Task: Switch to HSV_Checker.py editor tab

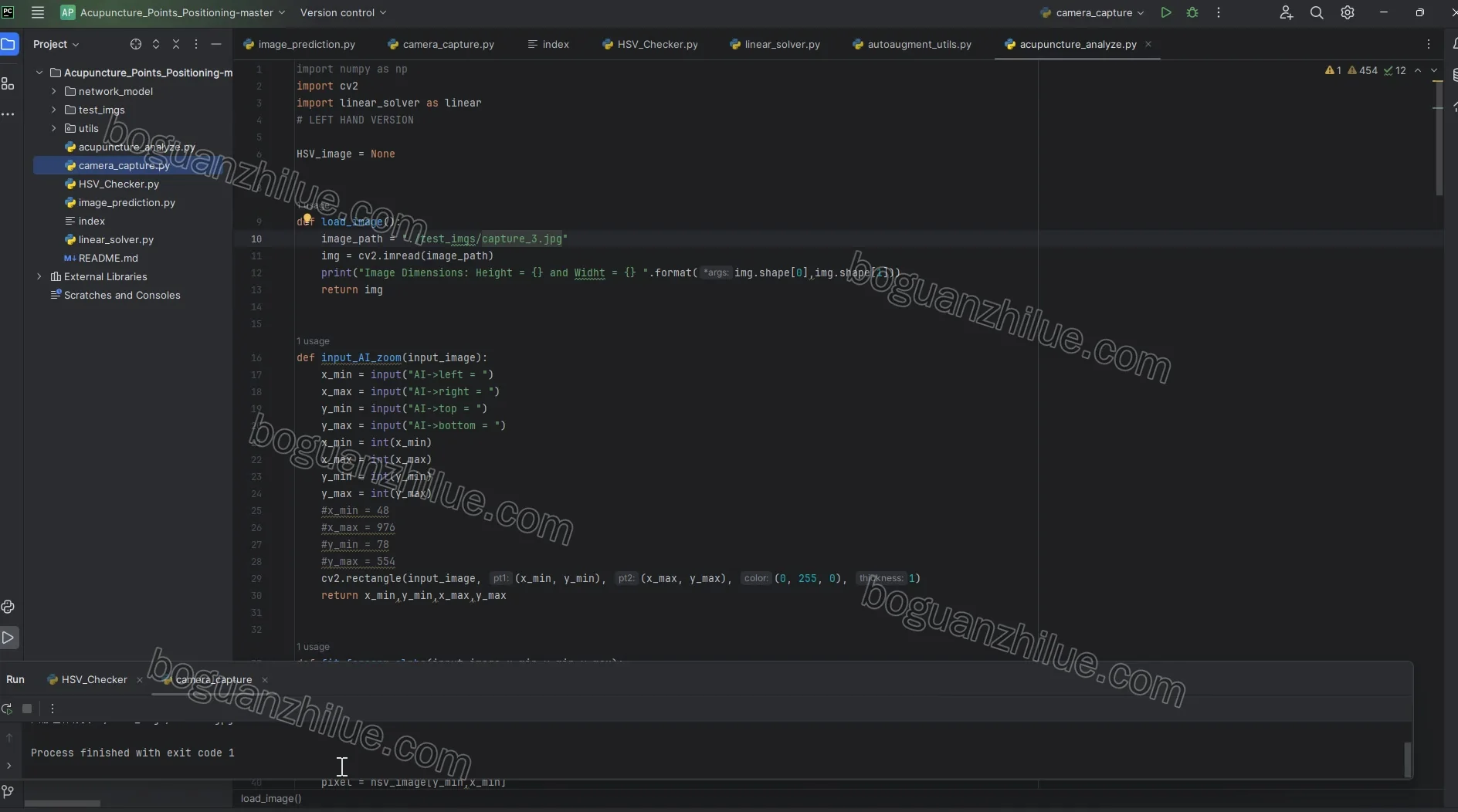Action: point(650,44)
